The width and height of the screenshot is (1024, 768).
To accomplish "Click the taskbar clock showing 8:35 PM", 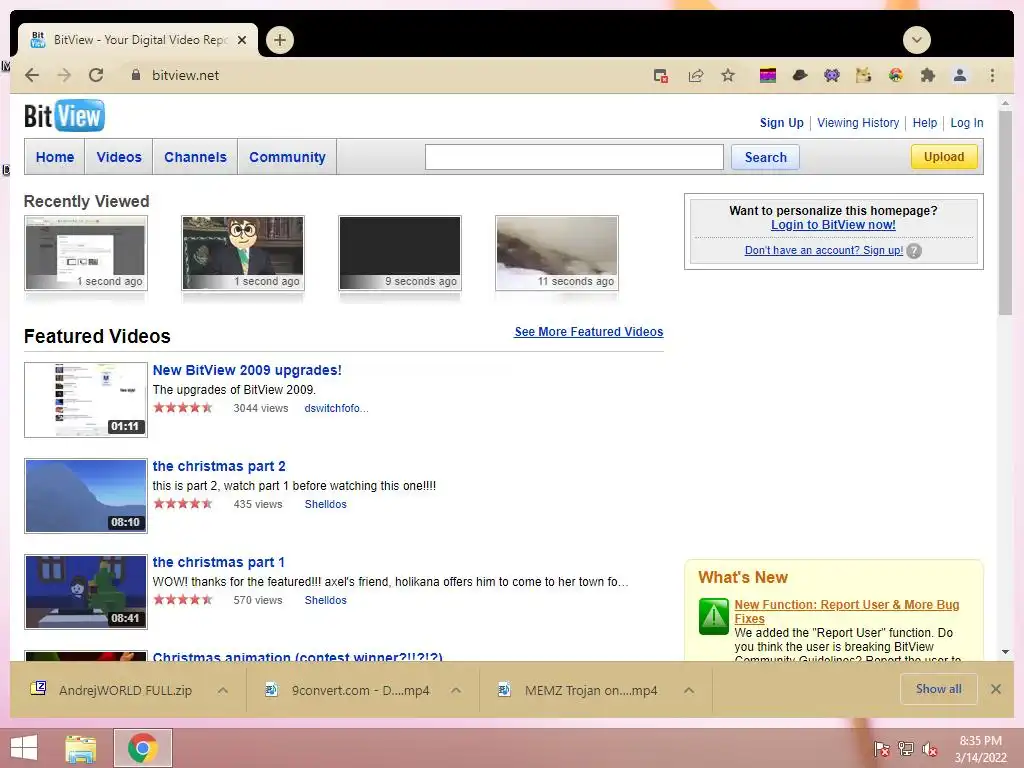I will 980,749.
